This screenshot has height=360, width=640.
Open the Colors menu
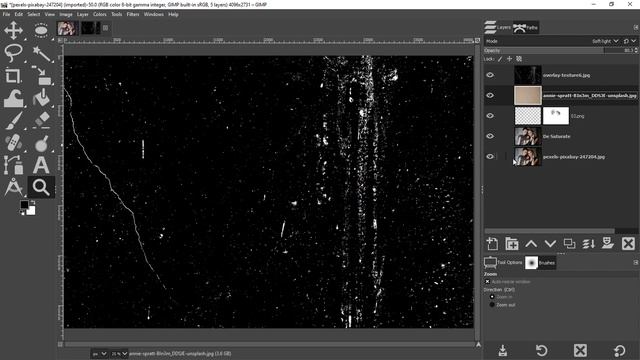pyautogui.click(x=100, y=14)
